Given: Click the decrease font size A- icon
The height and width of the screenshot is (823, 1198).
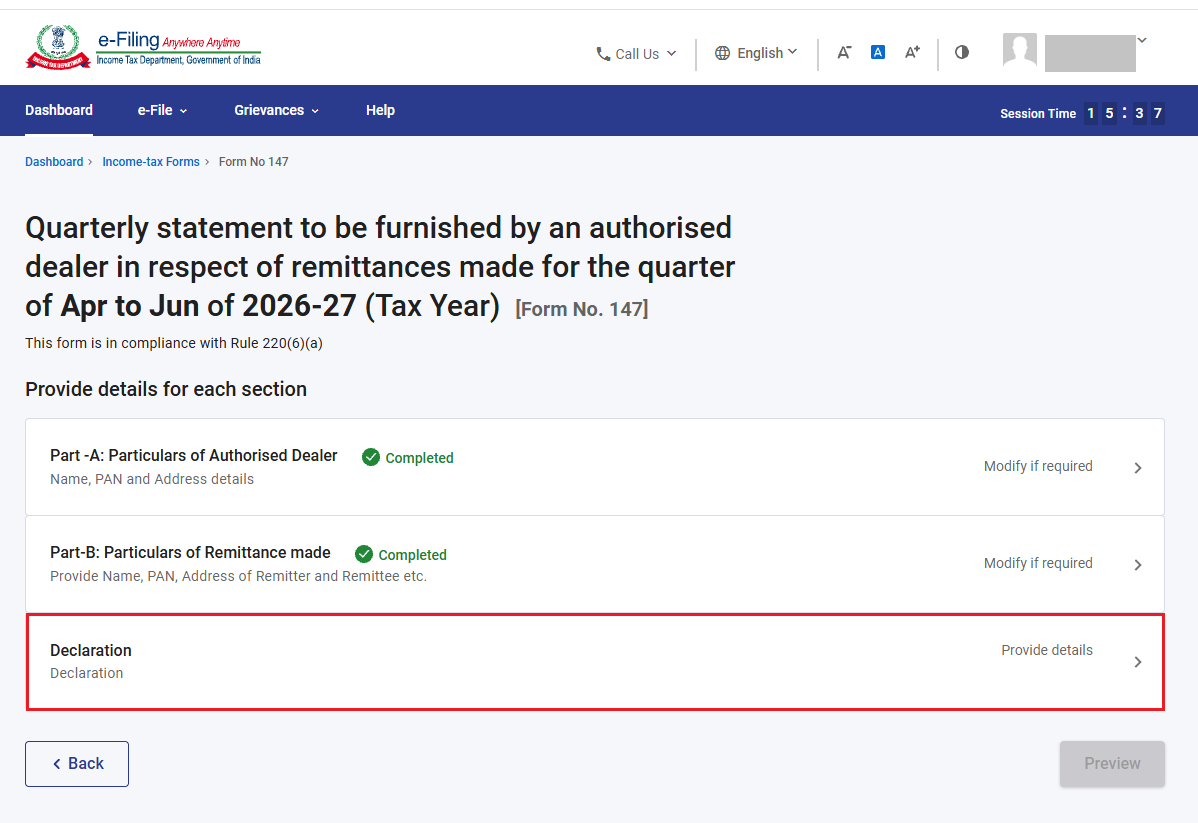Looking at the screenshot, I should click(843, 53).
